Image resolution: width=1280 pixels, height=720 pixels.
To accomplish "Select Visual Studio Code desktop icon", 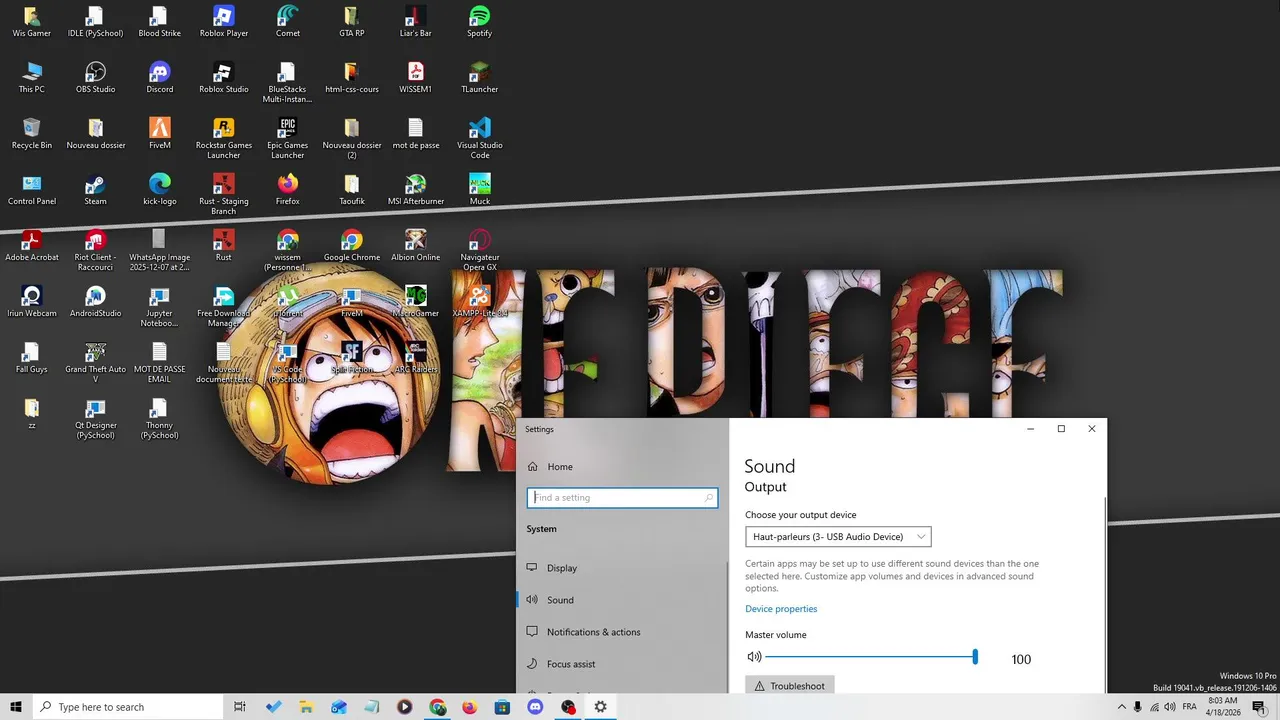I will 479,139.
